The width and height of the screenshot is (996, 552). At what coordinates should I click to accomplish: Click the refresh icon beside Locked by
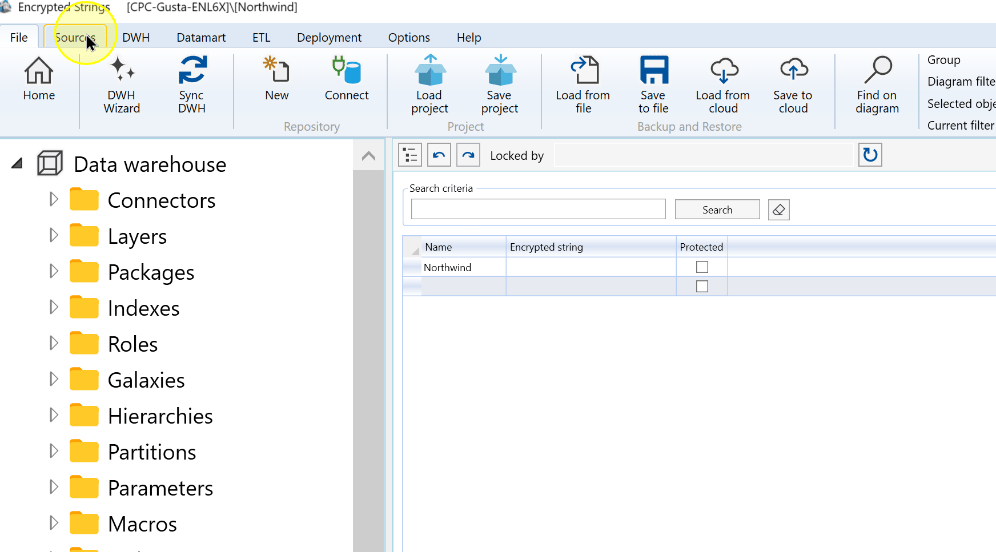(x=870, y=155)
